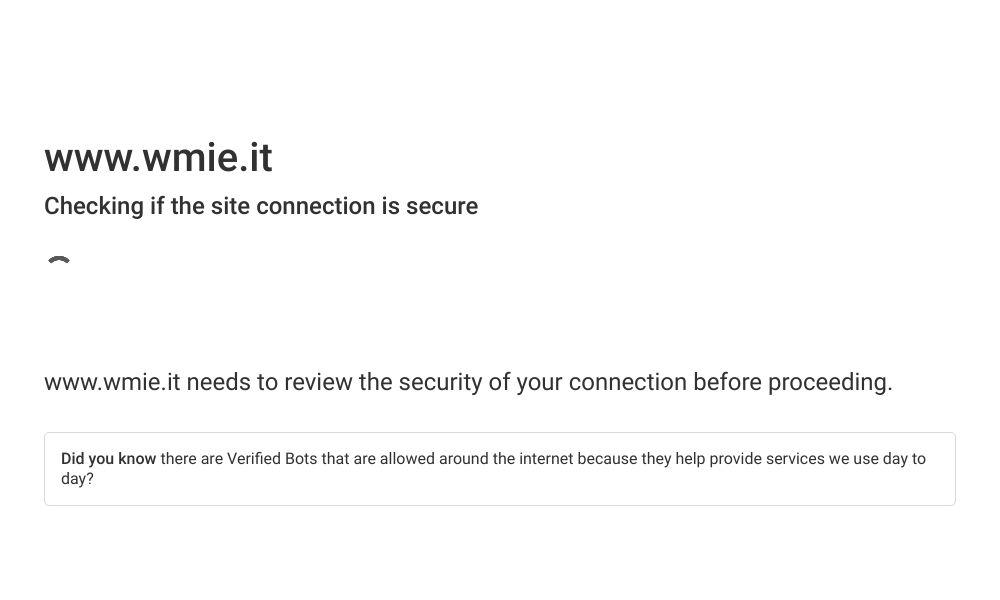Click the word 'secure' in subheading
Screen dimensions: 1000x600
442,207
